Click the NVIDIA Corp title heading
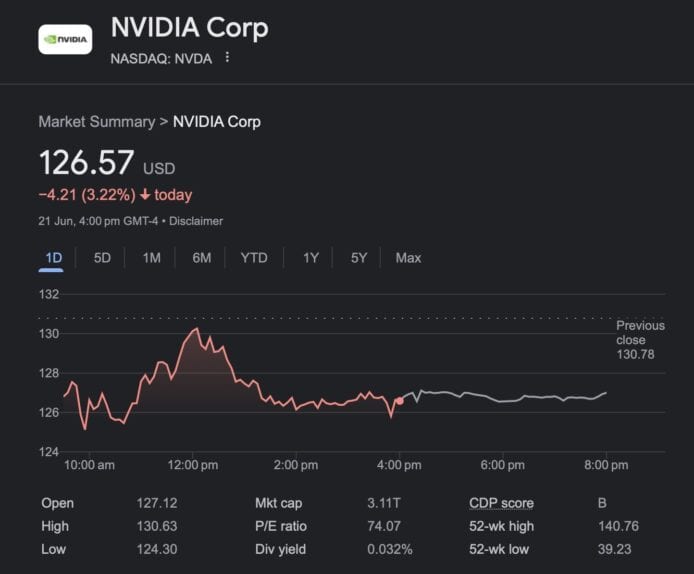 tap(189, 28)
